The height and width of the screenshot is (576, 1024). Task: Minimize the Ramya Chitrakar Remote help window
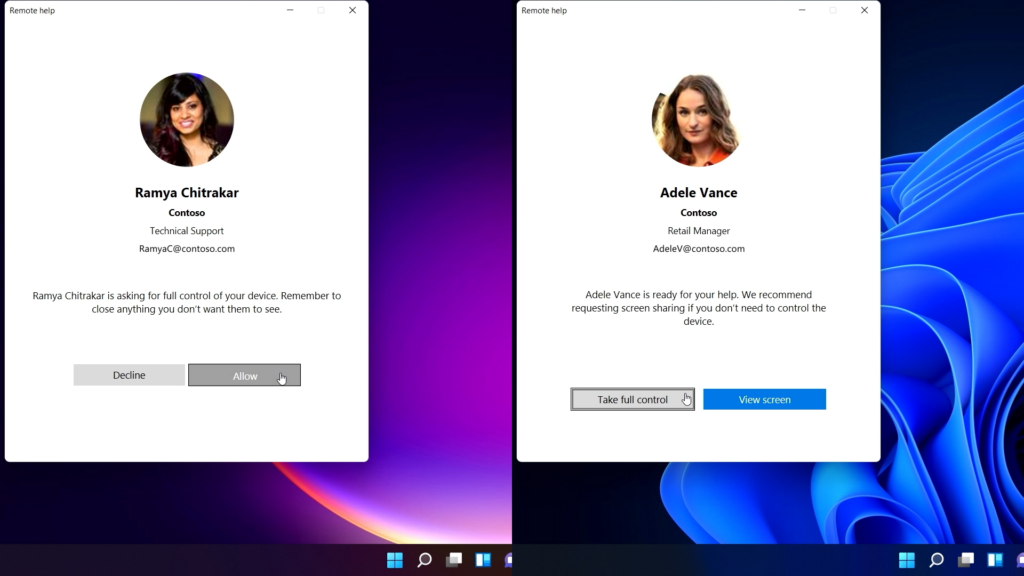tap(289, 10)
